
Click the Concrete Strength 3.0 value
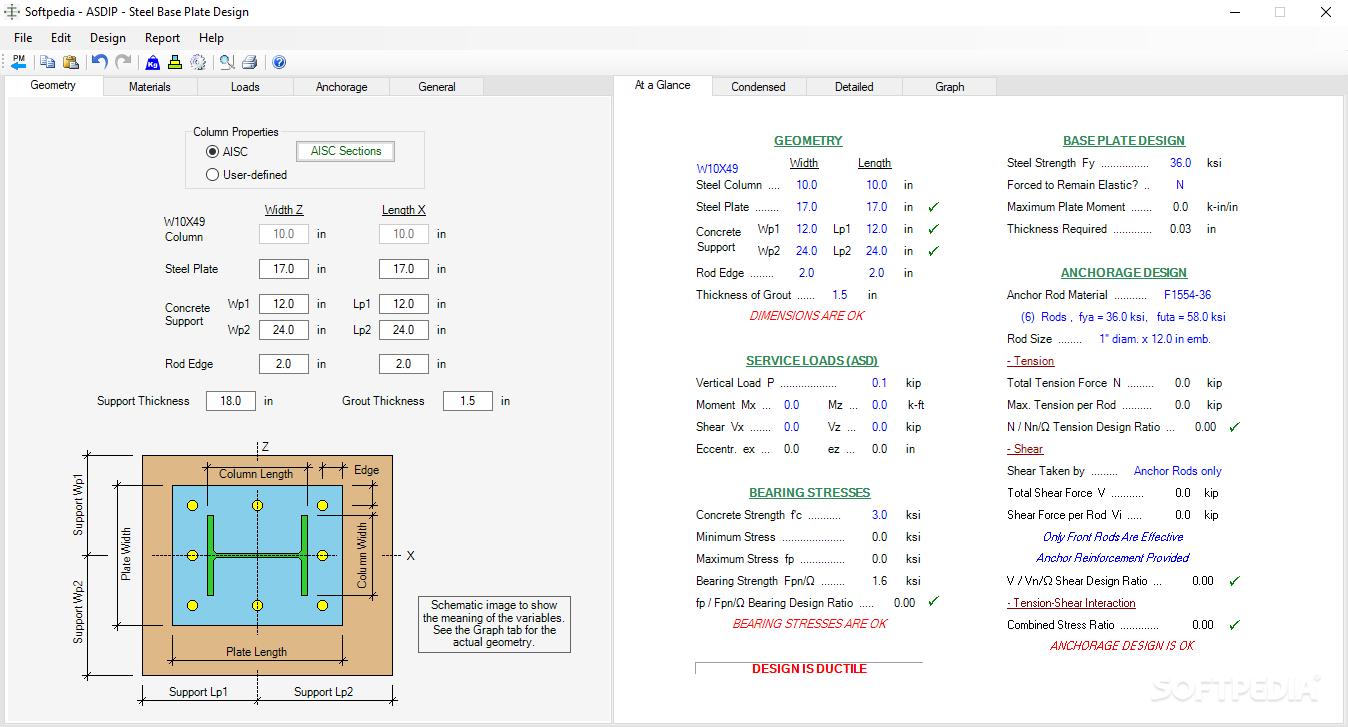(x=879, y=515)
